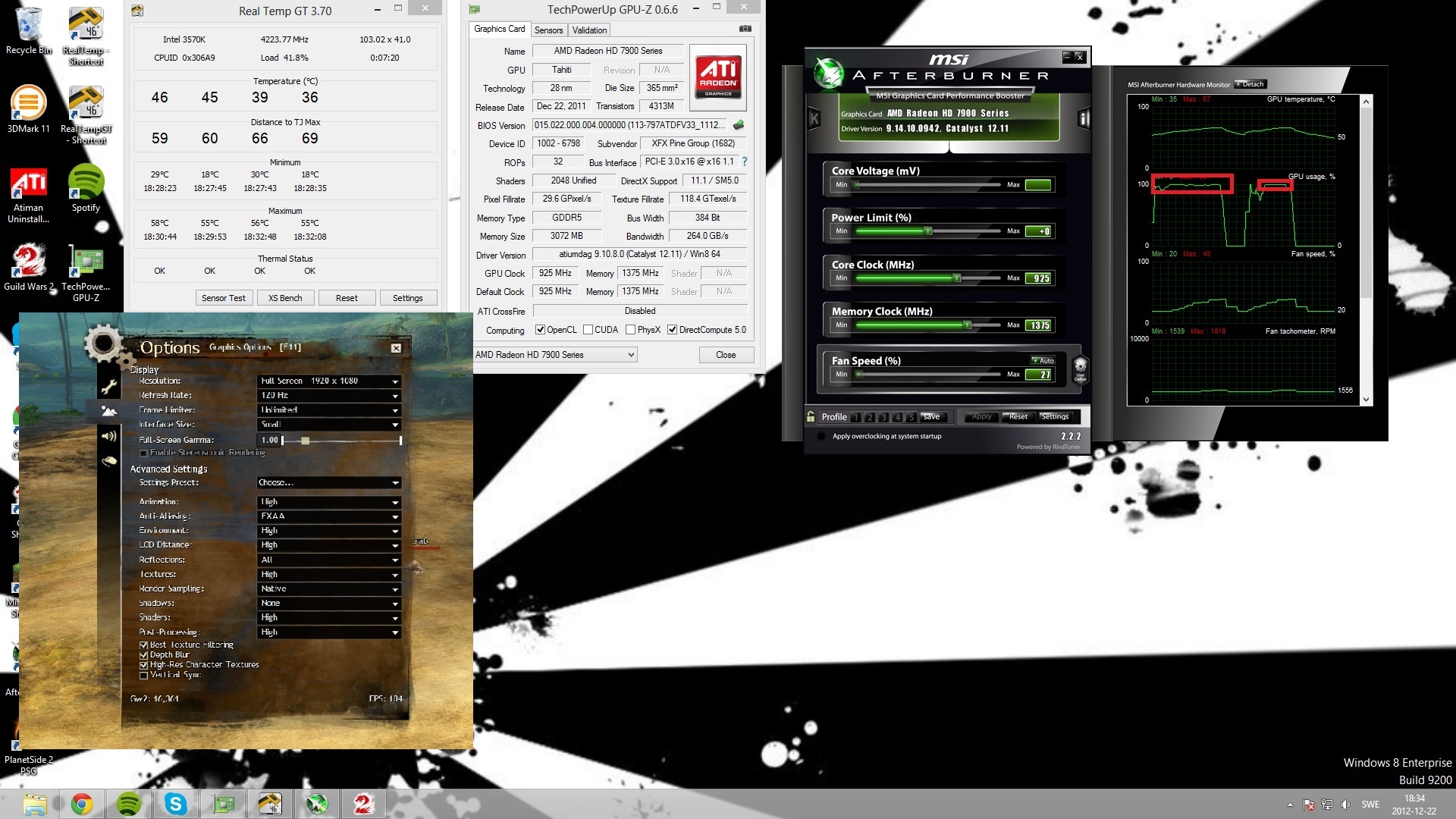This screenshot has width=1456, height=819.
Task: Open Skype from the taskbar
Action: coord(176,804)
